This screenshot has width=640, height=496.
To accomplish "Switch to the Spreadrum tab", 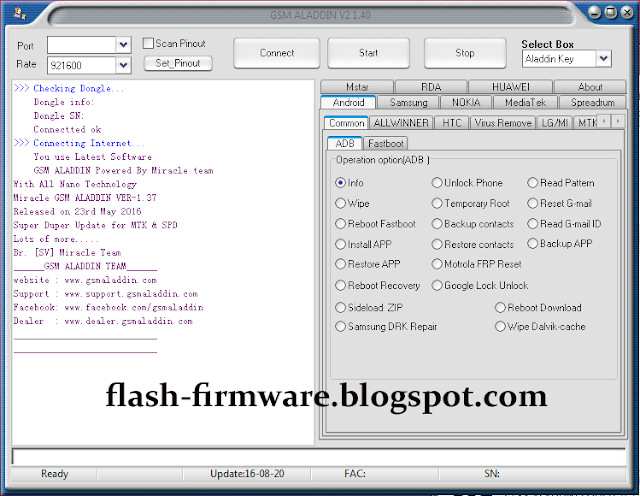I will [x=593, y=102].
